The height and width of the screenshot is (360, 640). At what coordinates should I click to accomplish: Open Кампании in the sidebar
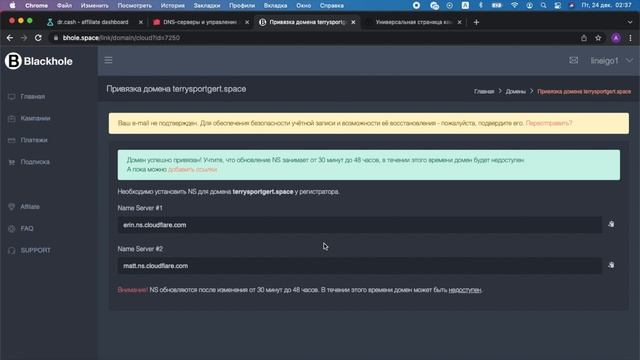[36, 118]
